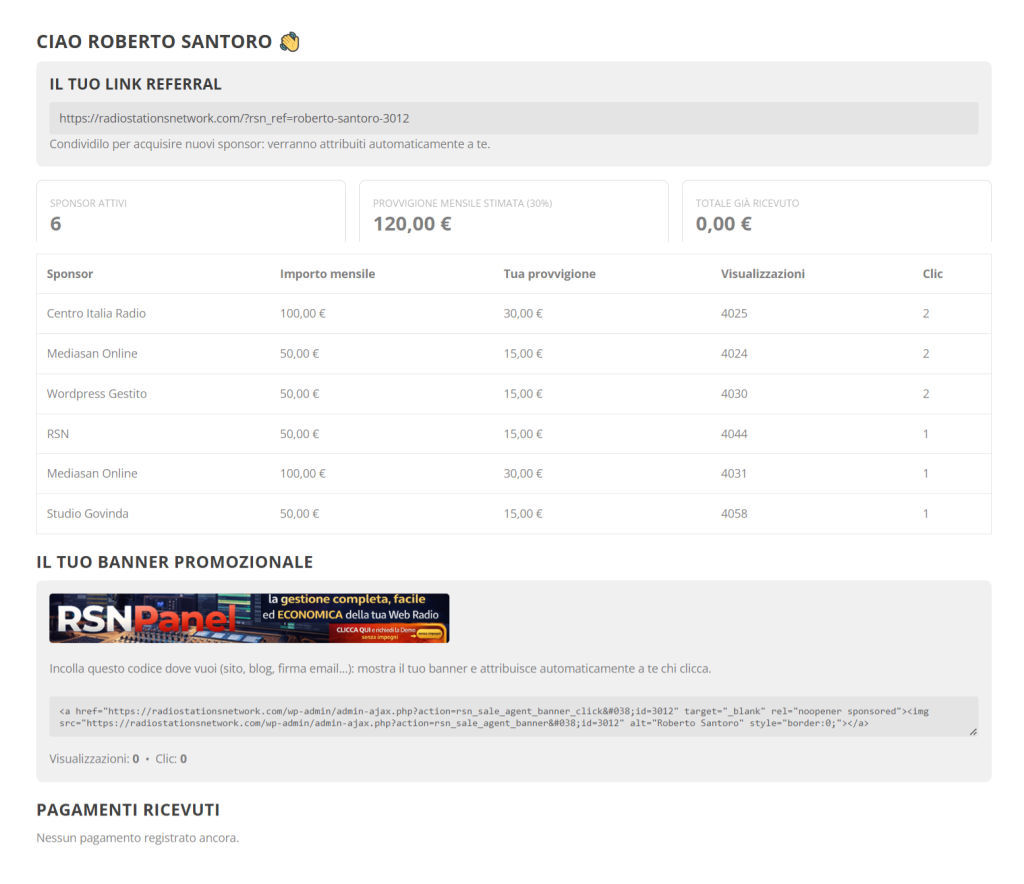Click the 4058 views value
This screenshot has width=1024, height=884.
click(734, 514)
